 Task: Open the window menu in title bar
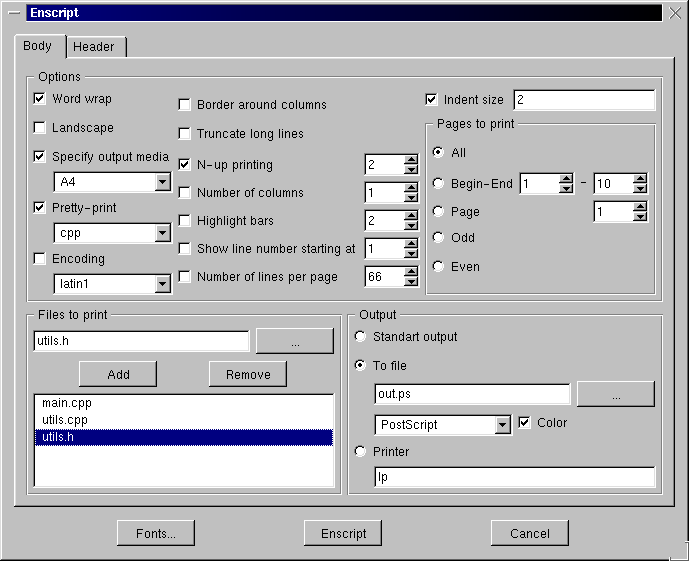point(14,13)
